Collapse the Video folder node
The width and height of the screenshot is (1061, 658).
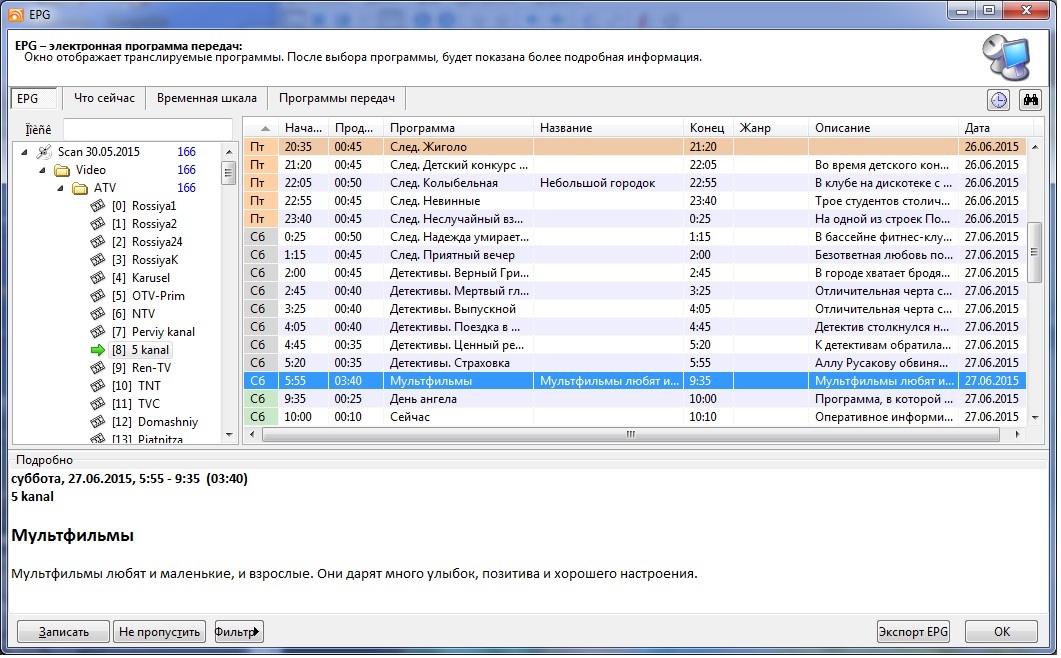42,170
